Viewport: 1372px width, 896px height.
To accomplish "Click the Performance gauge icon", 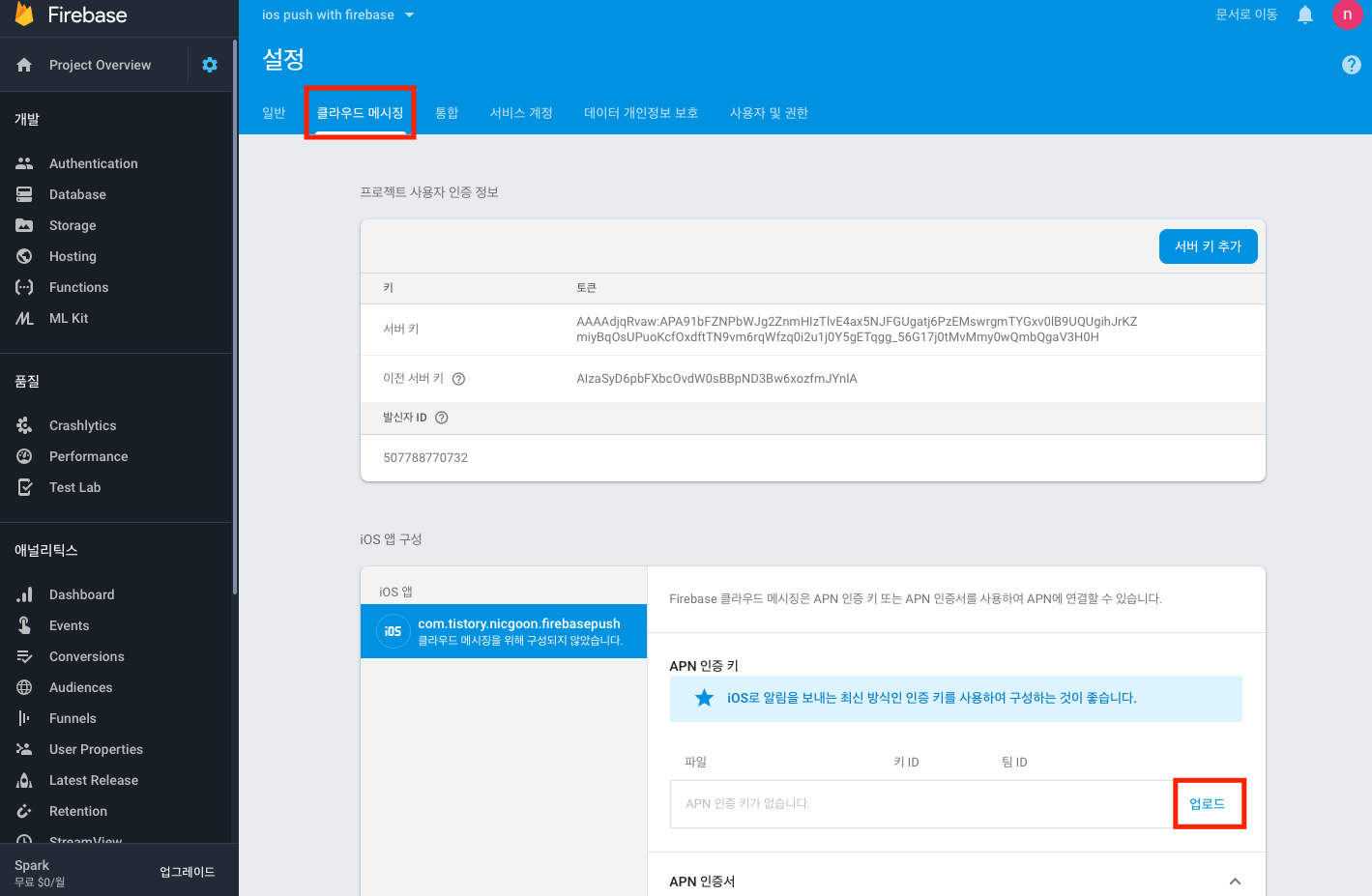I will coord(24,456).
